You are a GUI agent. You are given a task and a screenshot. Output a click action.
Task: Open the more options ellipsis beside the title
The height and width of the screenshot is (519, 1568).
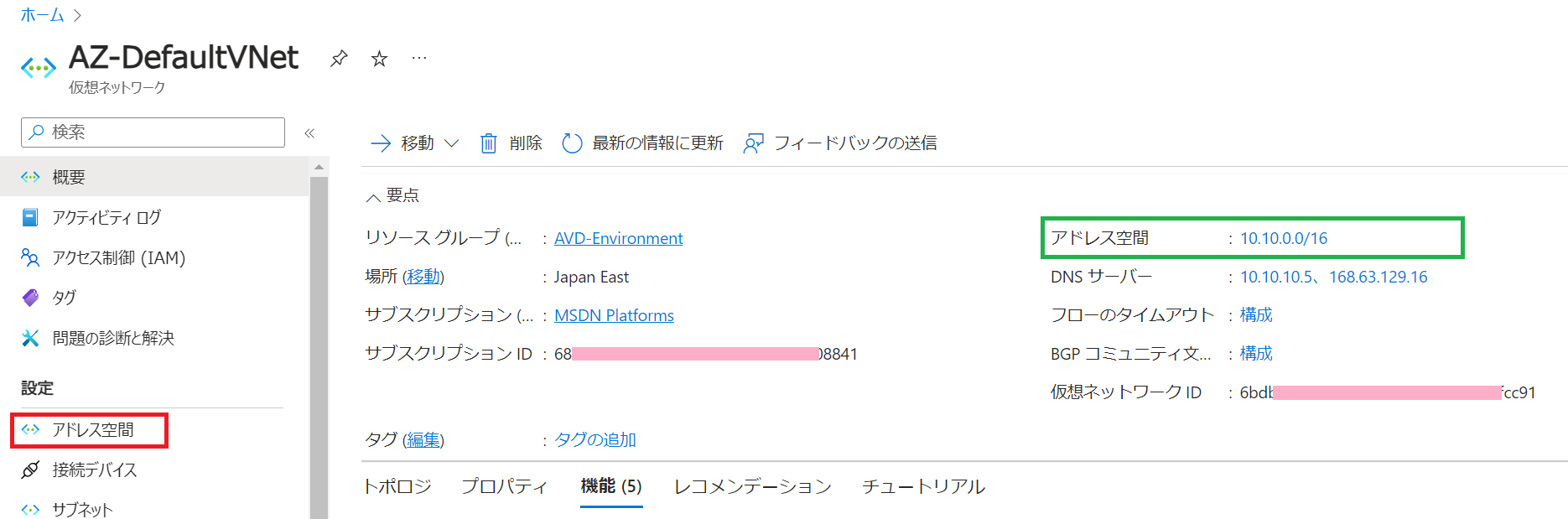(419, 58)
